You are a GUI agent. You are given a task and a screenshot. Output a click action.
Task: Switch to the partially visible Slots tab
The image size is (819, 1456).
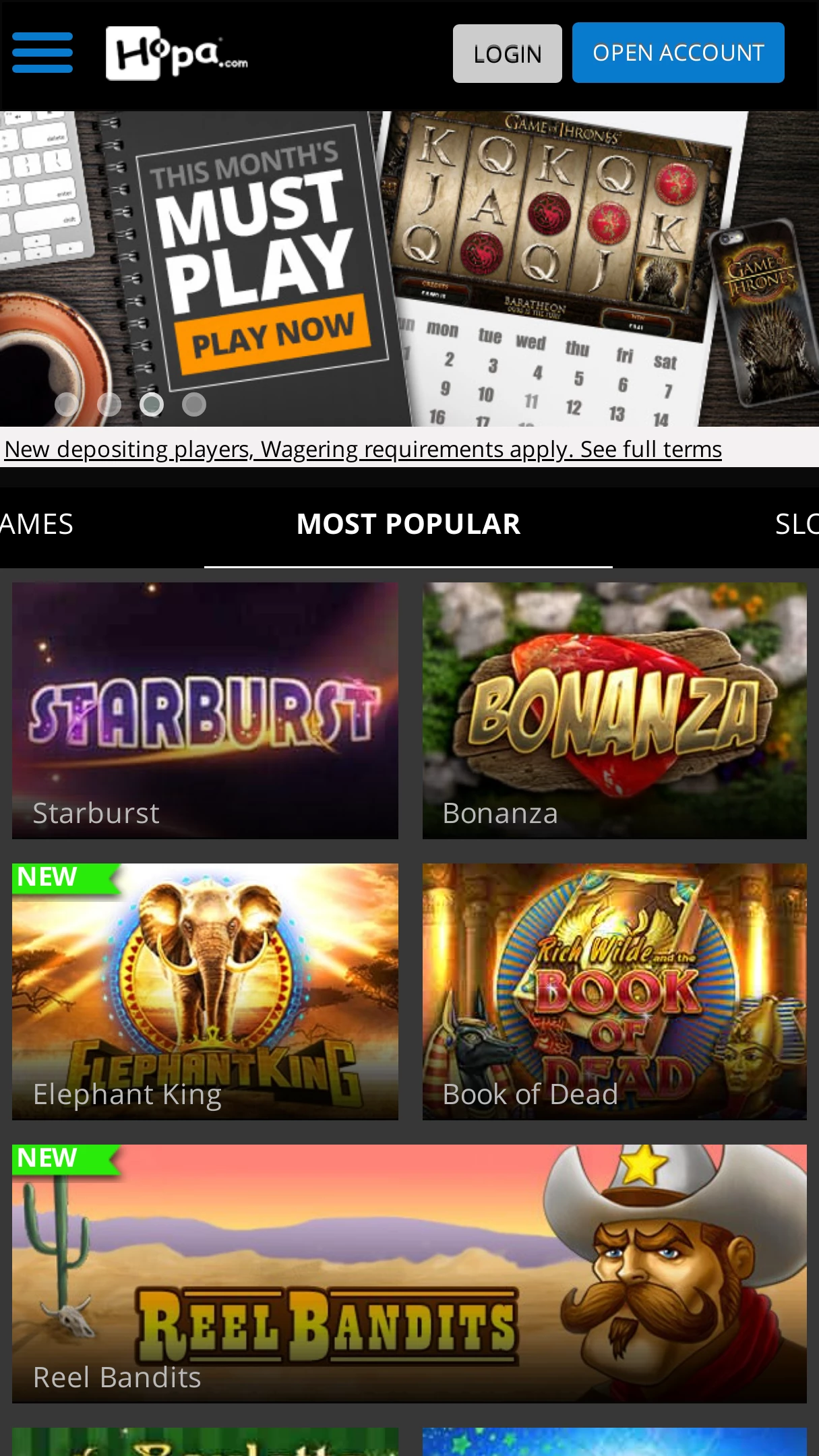(x=797, y=524)
